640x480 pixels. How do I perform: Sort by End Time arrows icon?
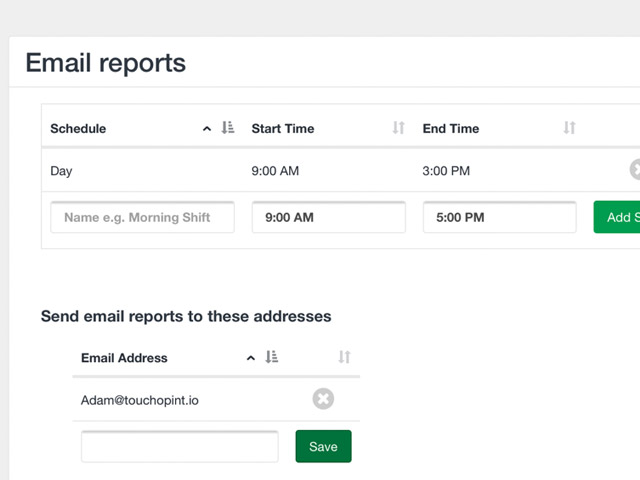coord(569,128)
